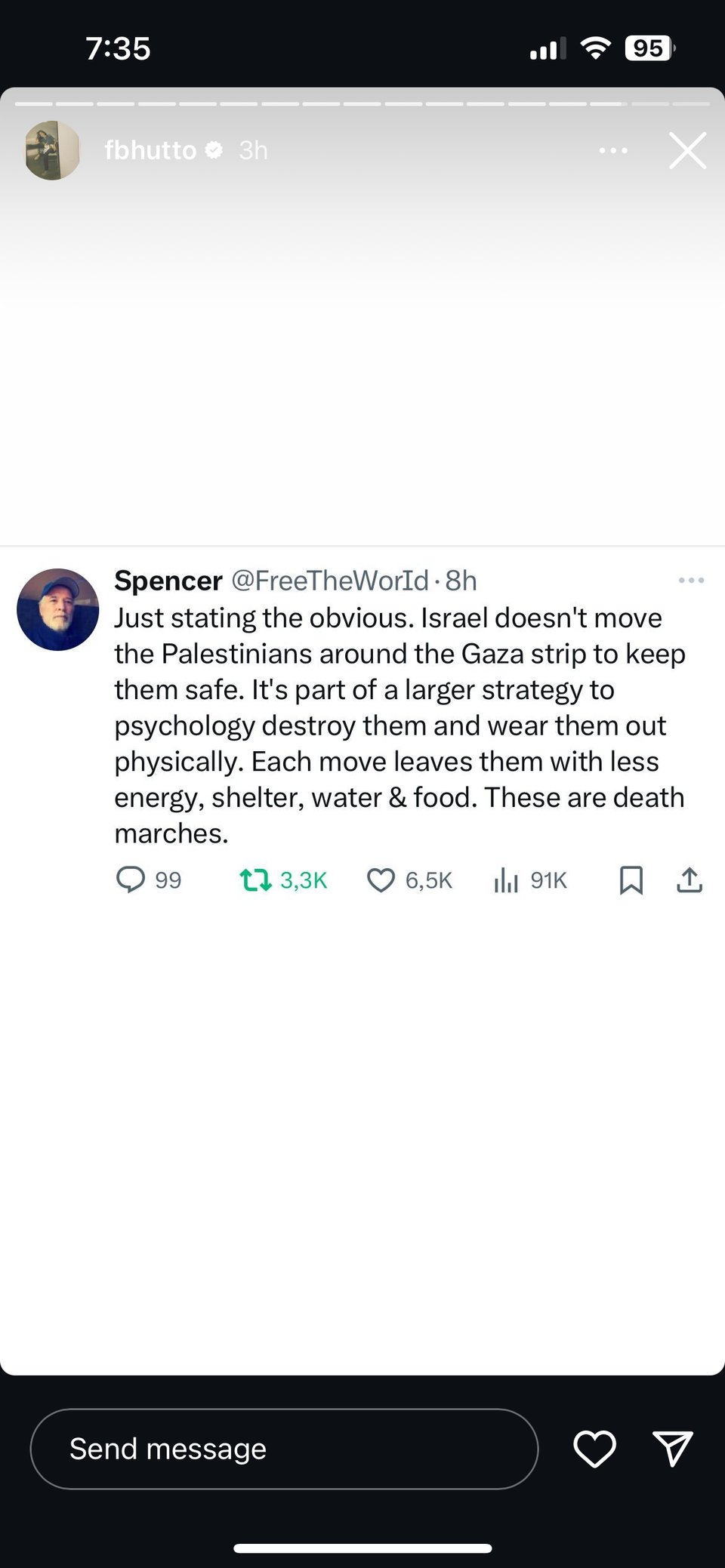The height and width of the screenshot is (1568, 725).
Task: Close the story with X button
Action: point(687,150)
